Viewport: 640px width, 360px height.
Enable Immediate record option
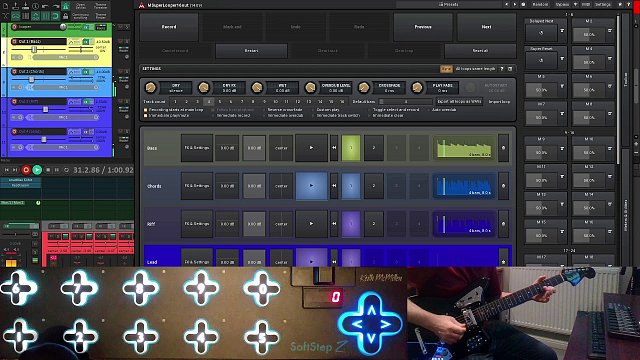pyautogui.click(x=231, y=116)
